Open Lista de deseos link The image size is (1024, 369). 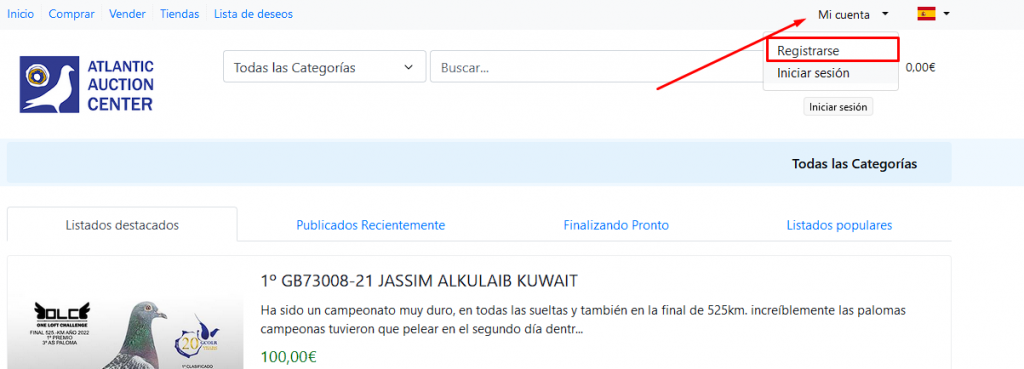pos(253,14)
